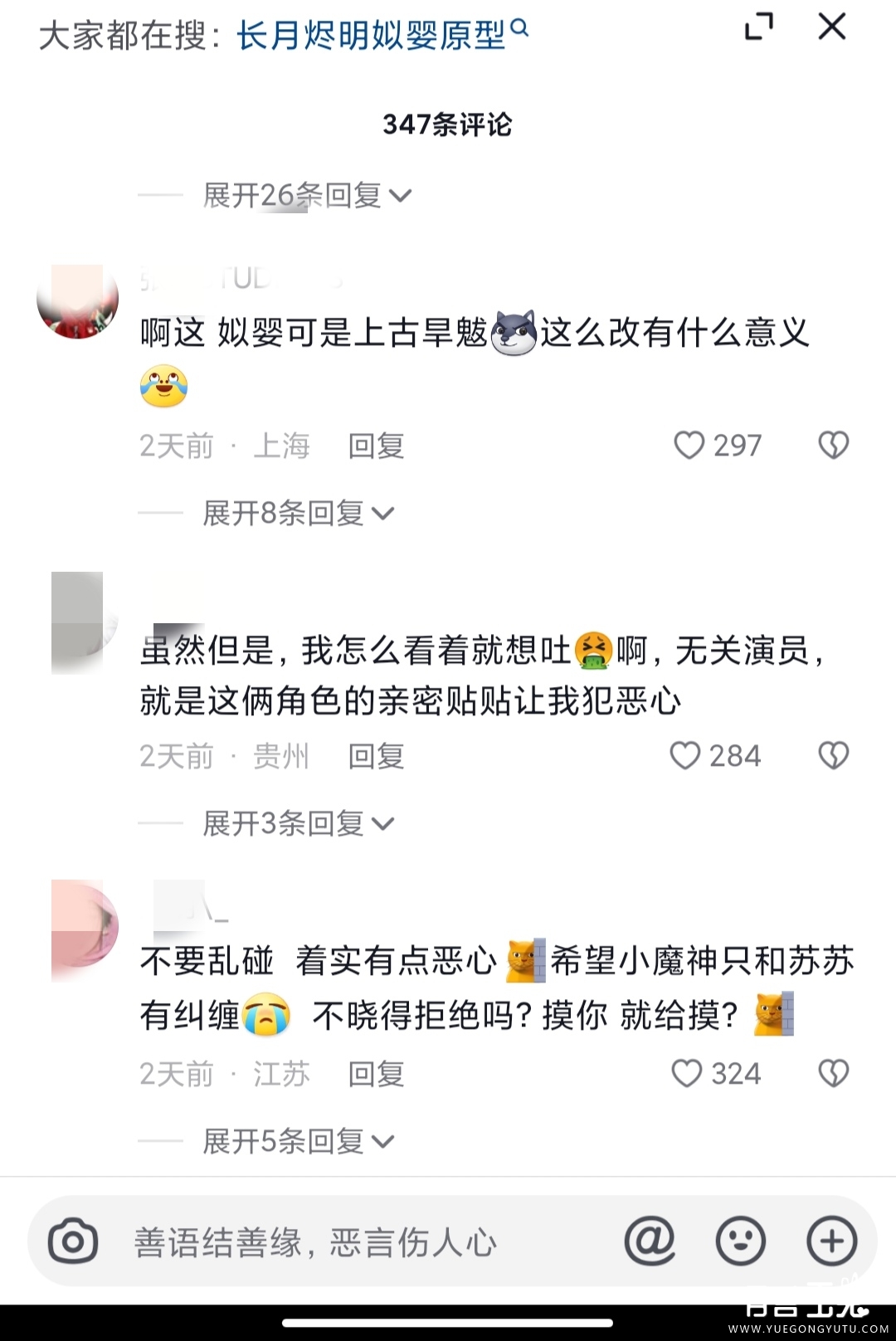Open the trending search 长月烬明姒婴原型
896x1341 pixels.
[x=371, y=35]
